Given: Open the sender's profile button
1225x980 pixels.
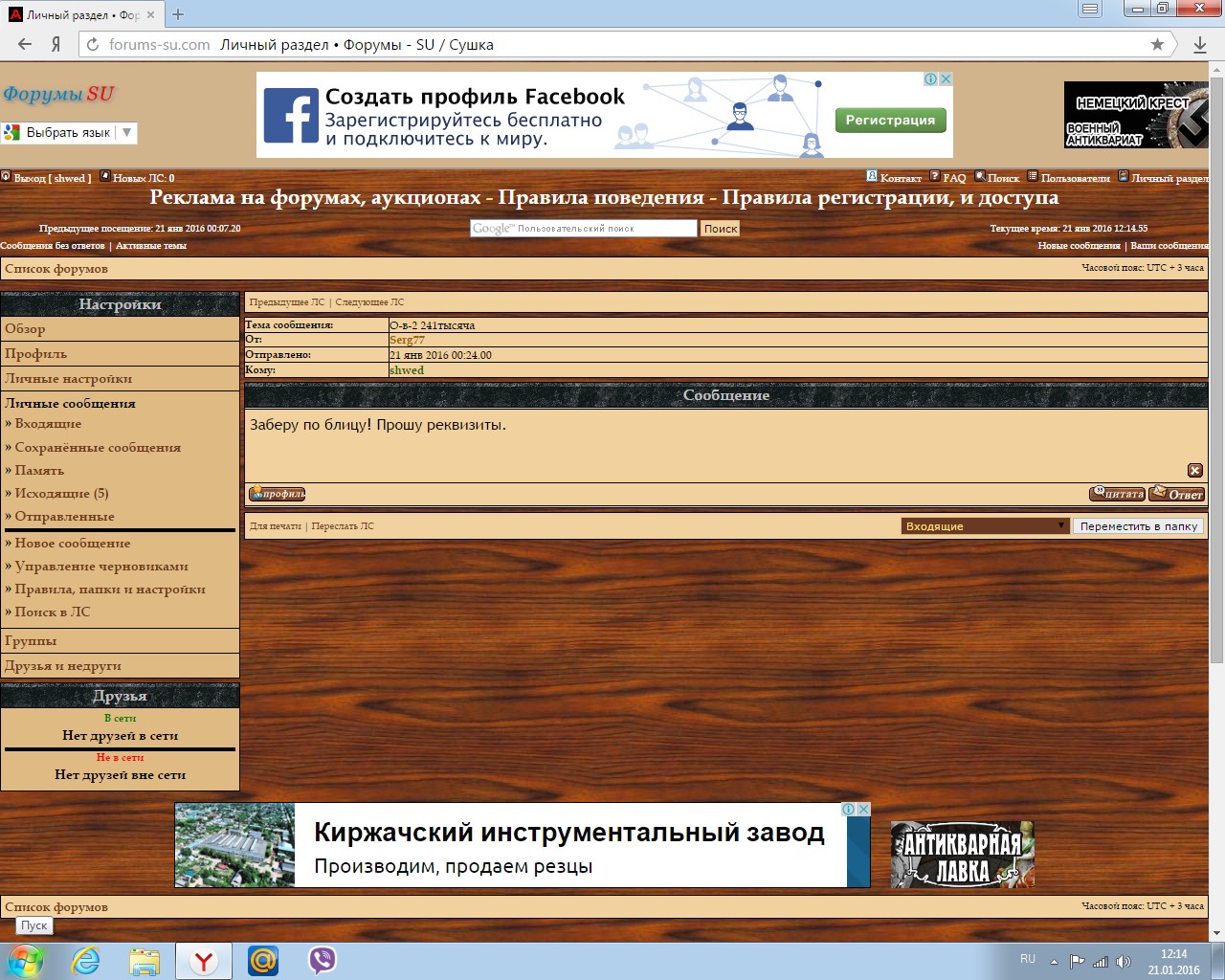Looking at the screenshot, I should (277, 494).
